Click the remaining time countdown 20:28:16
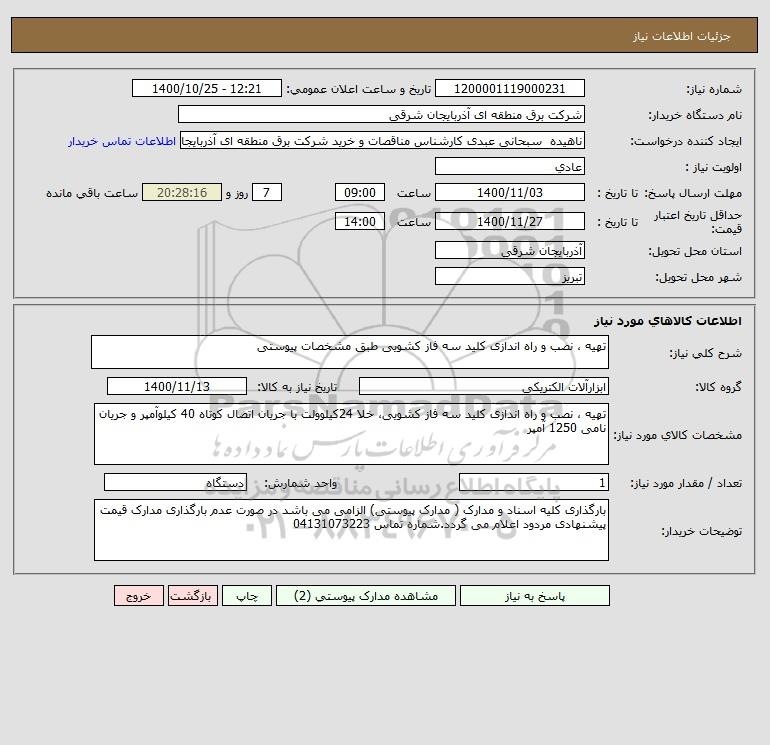Screen dimensions: 770x745 point(182,193)
